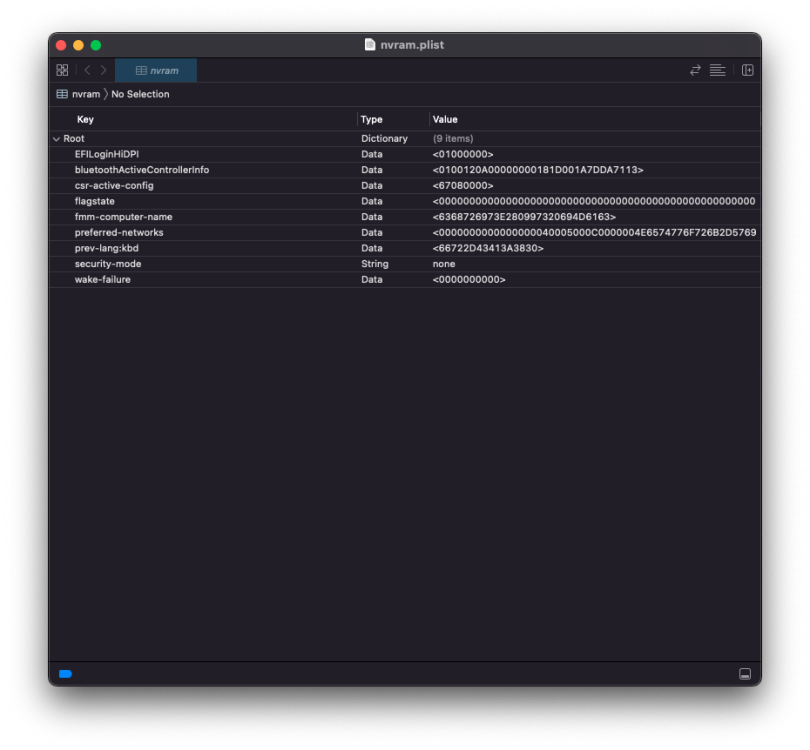Click the 'none' string value
The image size is (810, 750).
click(444, 264)
